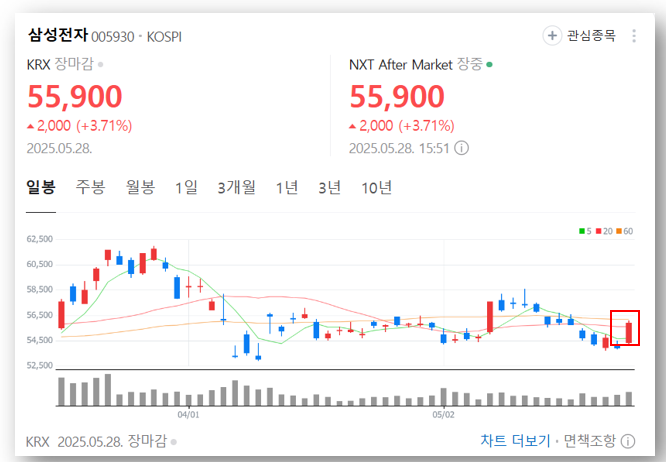Open NXT After Market time info icon

[x=461, y=148]
